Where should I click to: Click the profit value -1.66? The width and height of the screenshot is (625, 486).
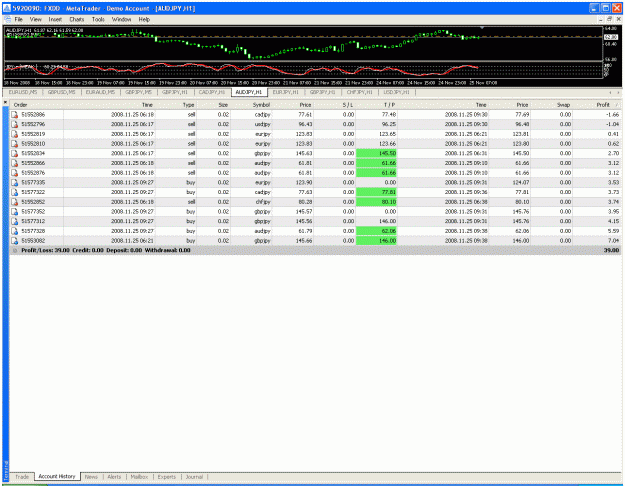(613, 115)
